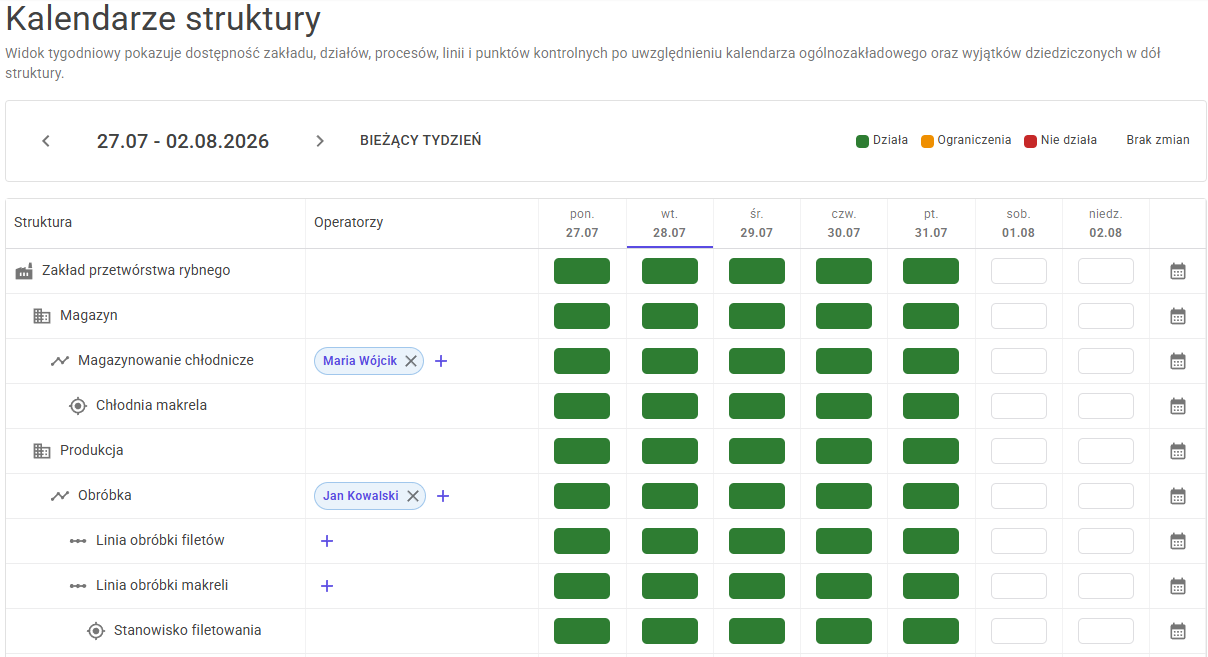The height and width of the screenshot is (657, 1208).
Task: Click the orange Ograniczenia legend swatch
Action: click(x=927, y=141)
